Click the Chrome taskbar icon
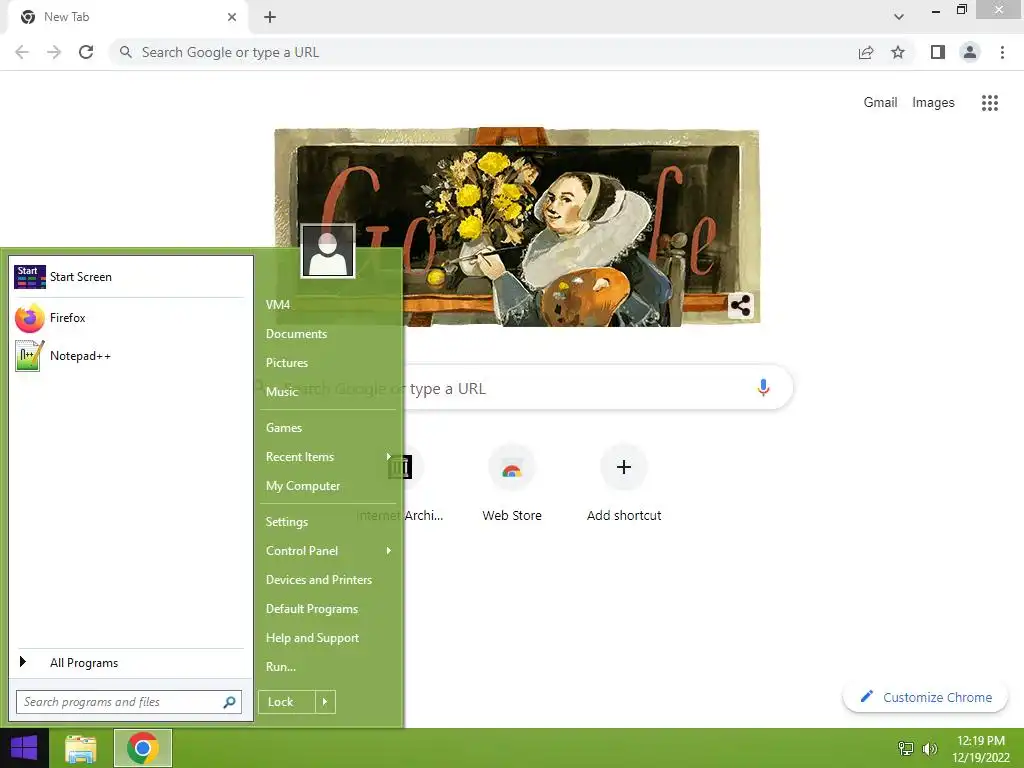1024x768 pixels. tap(143, 748)
